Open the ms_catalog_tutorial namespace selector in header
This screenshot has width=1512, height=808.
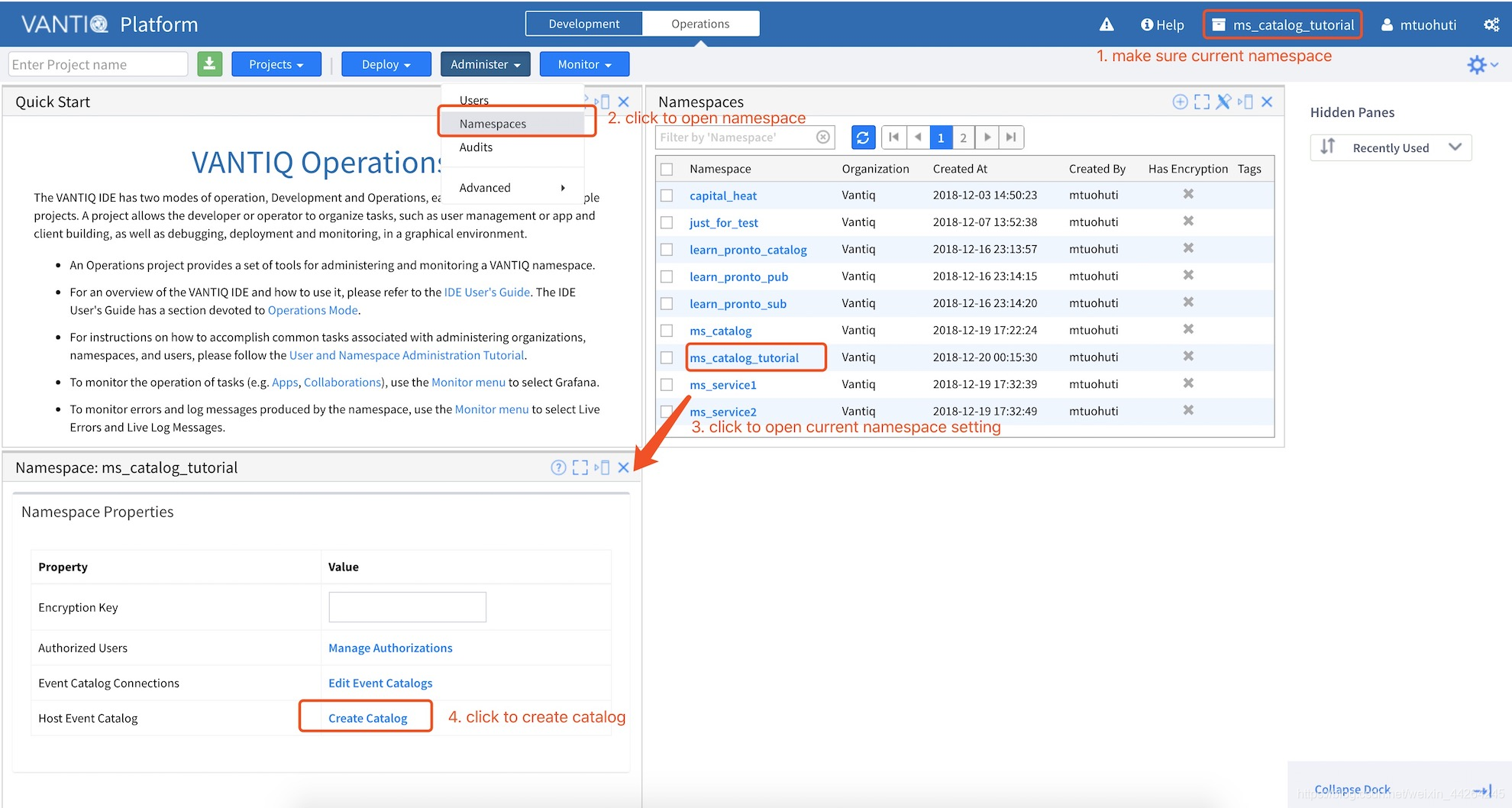(1284, 25)
